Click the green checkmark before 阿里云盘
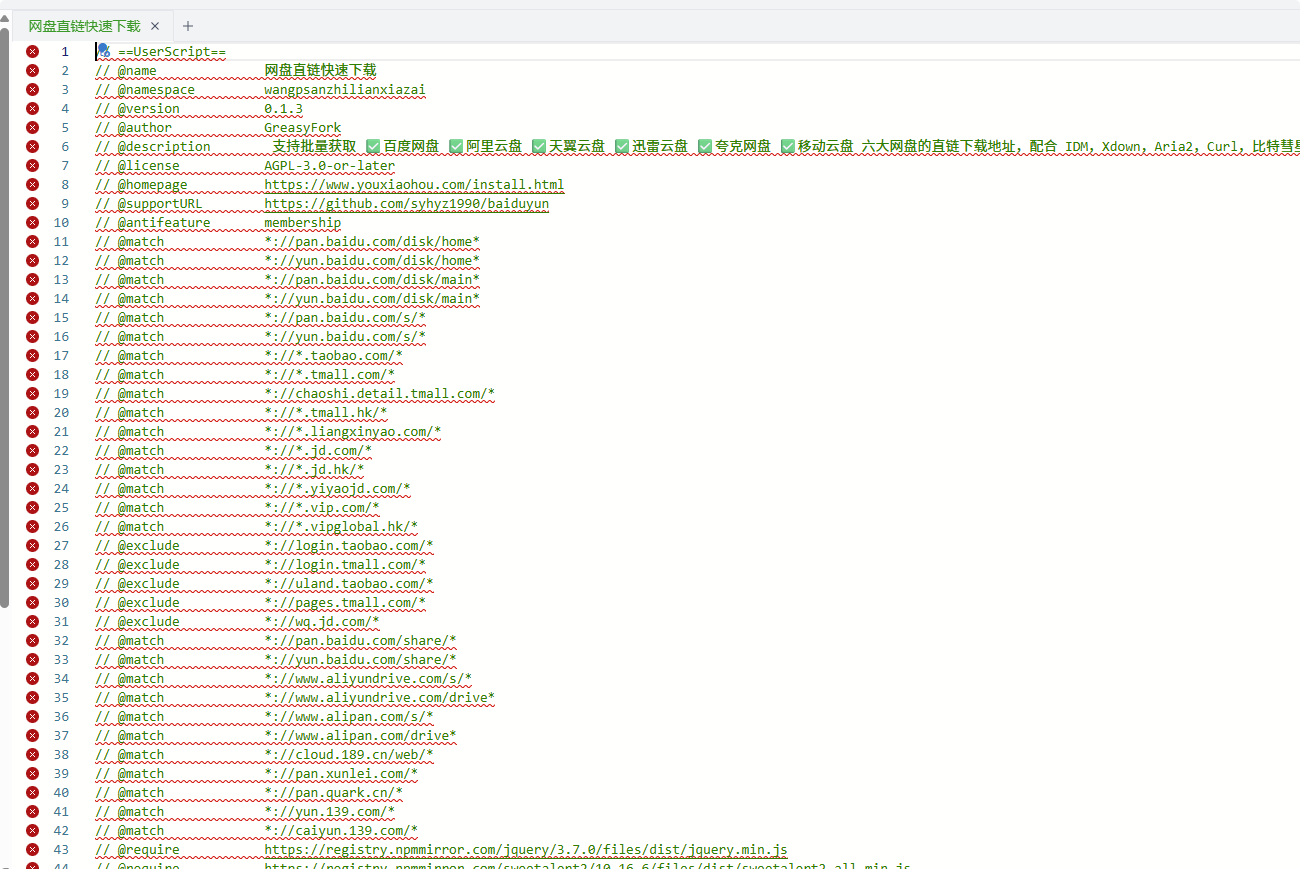1300x869 pixels. (x=456, y=147)
